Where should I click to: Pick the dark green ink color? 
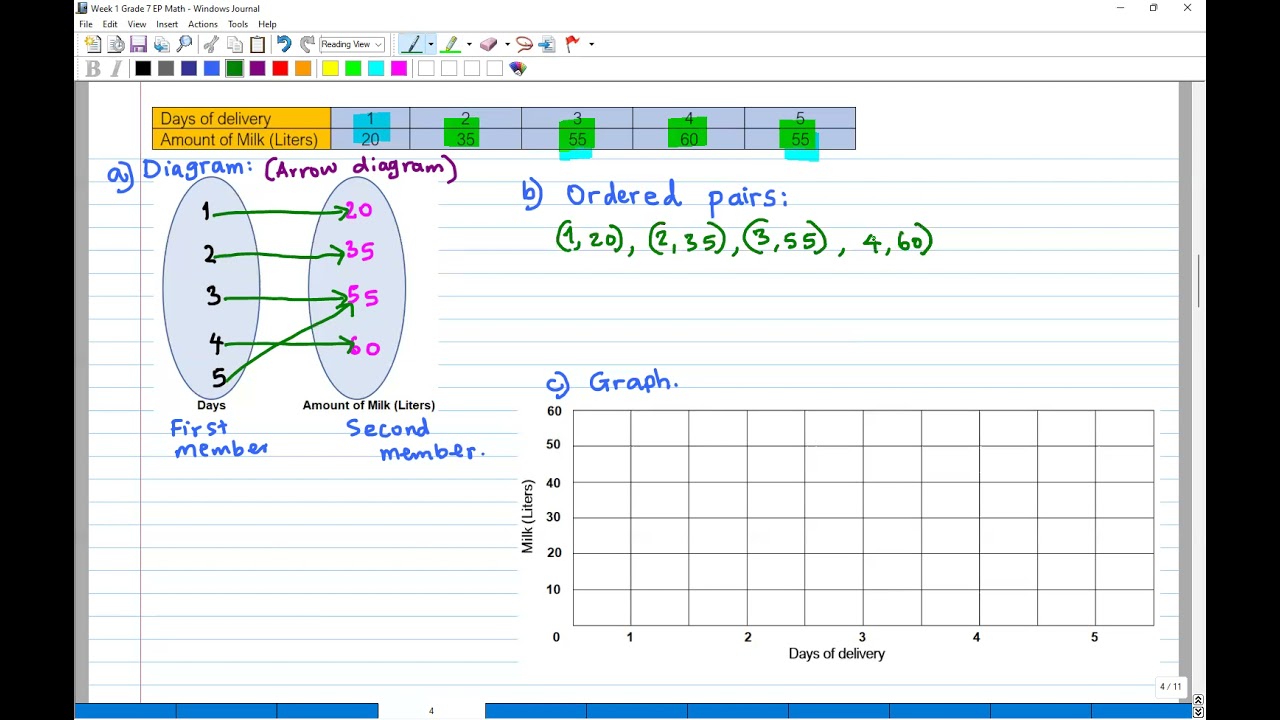point(234,68)
